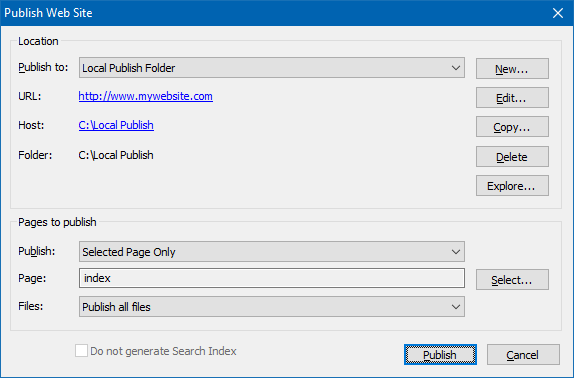
Task: Click the Folder path text C:\Local Publish
Action: tap(116, 155)
